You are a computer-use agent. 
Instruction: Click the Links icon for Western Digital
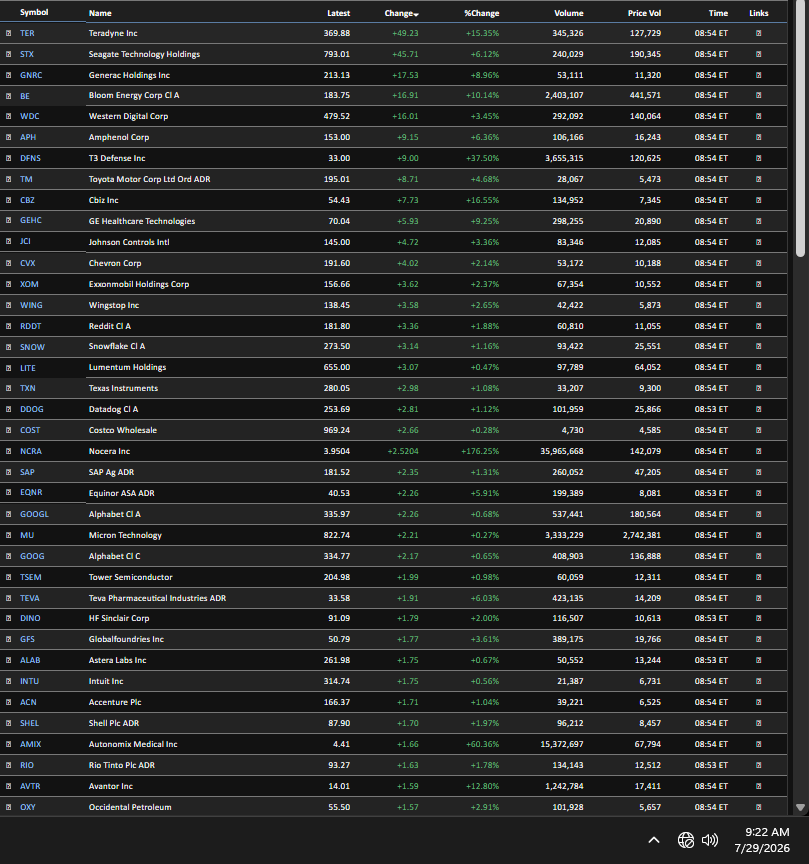point(758,116)
